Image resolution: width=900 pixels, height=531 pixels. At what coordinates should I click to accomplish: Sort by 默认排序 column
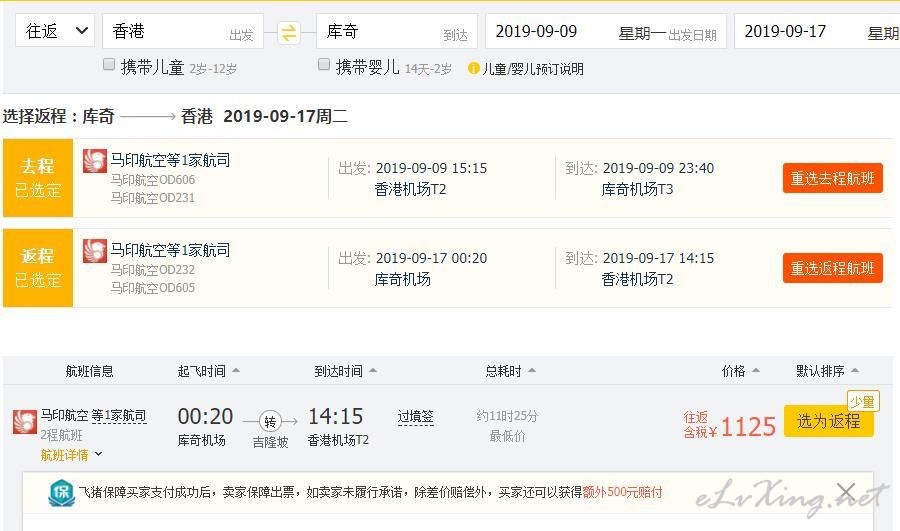pos(827,371)
